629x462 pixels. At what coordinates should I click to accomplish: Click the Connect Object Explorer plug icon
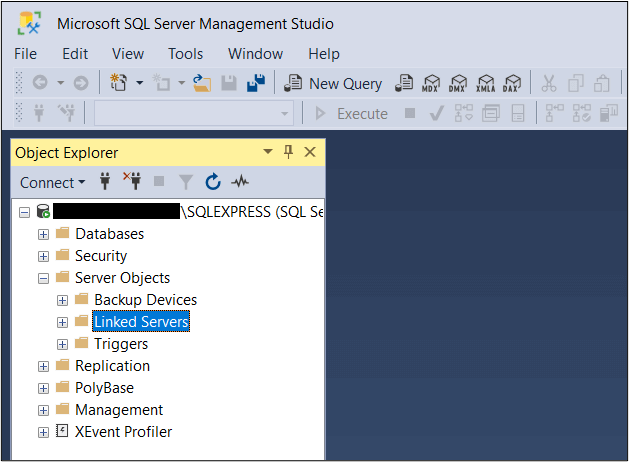click(x=105, y=182)
